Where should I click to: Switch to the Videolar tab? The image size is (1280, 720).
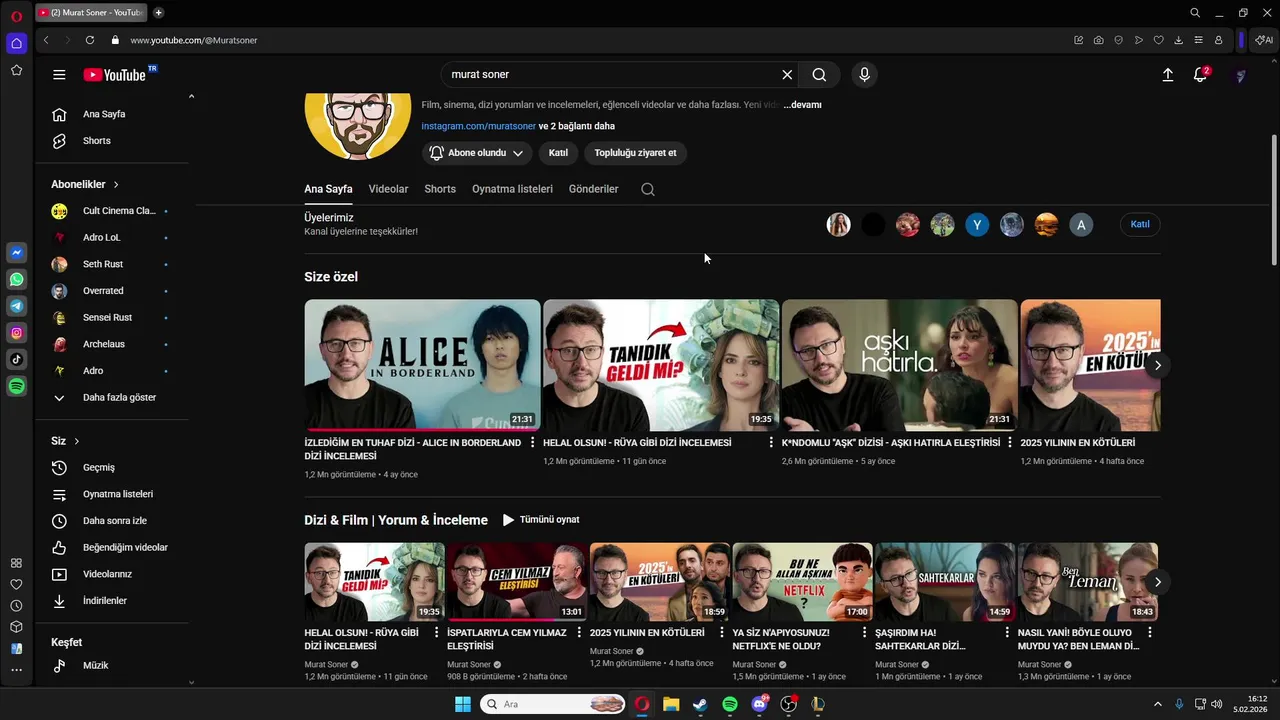pos(388,189)
